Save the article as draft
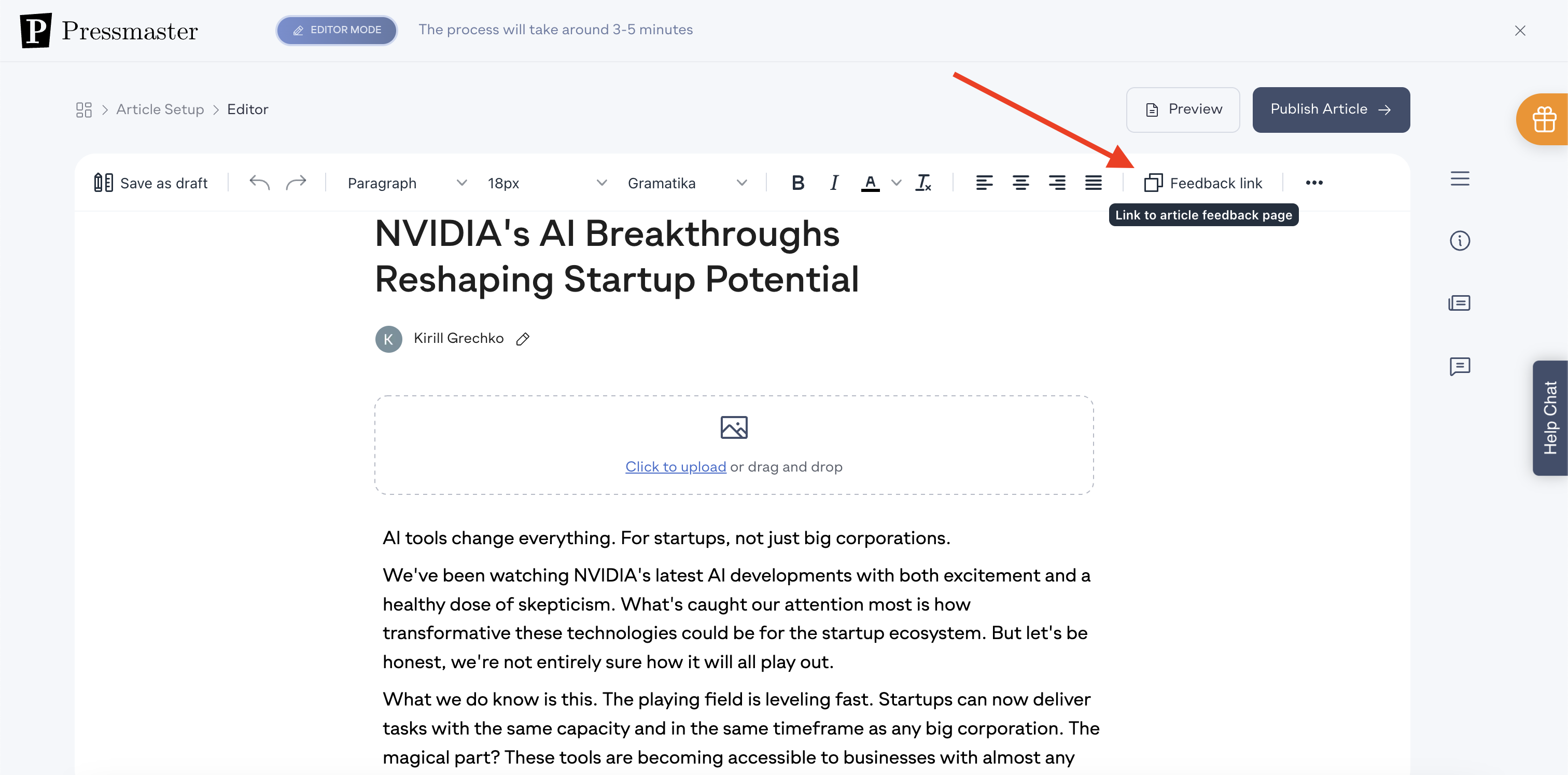Image resolution: width=1568 pixels, height=775 pixels. pyautogui.click(x=151, y=183)
